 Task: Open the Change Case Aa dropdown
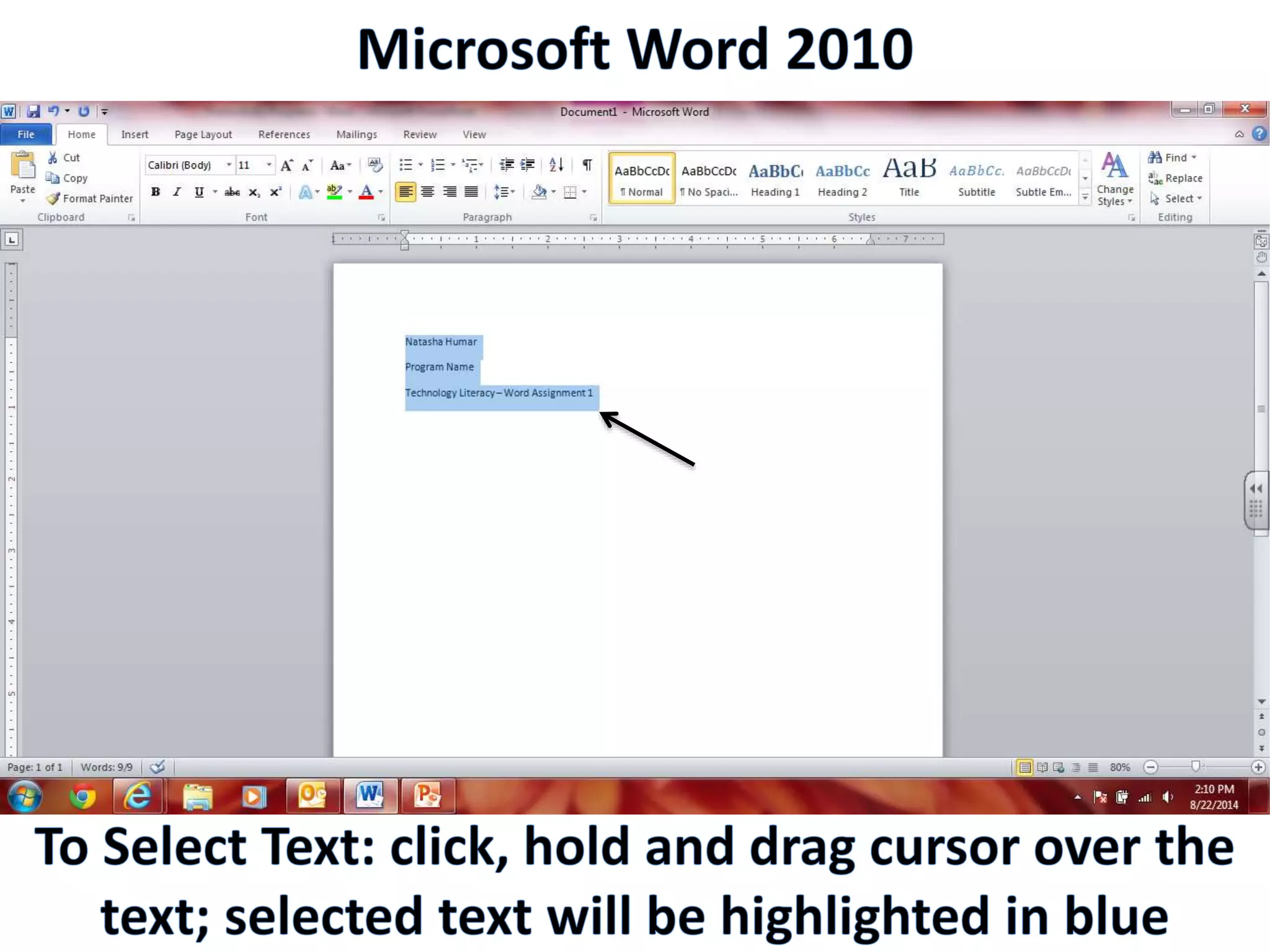(340, 165)
